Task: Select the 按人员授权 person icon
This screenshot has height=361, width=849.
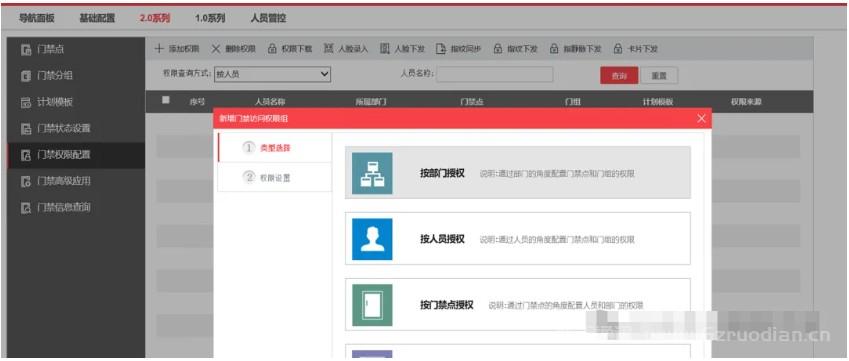Action: [372, 239]
